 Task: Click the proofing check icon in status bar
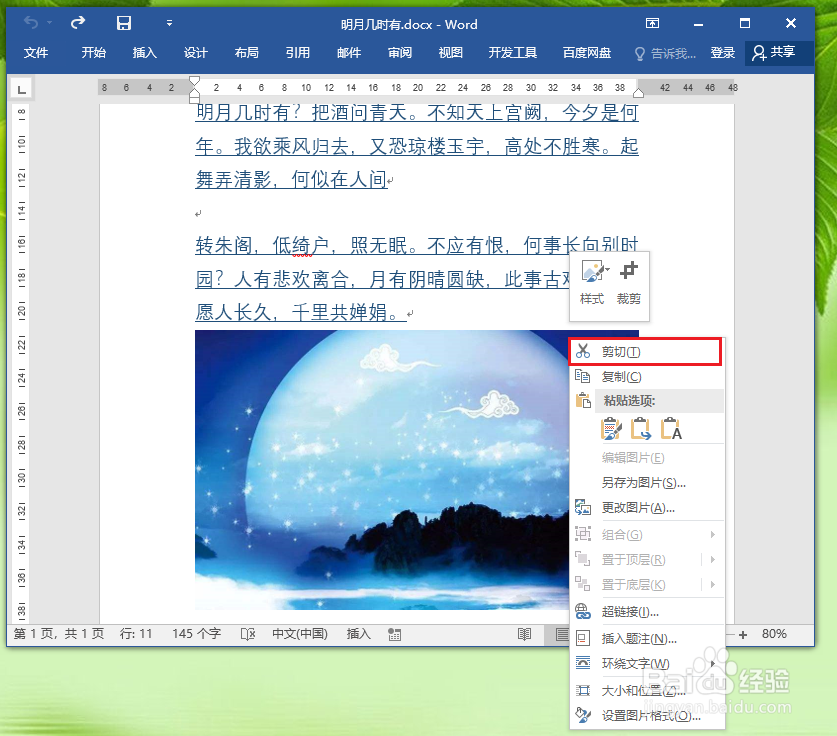coord(248,634)
